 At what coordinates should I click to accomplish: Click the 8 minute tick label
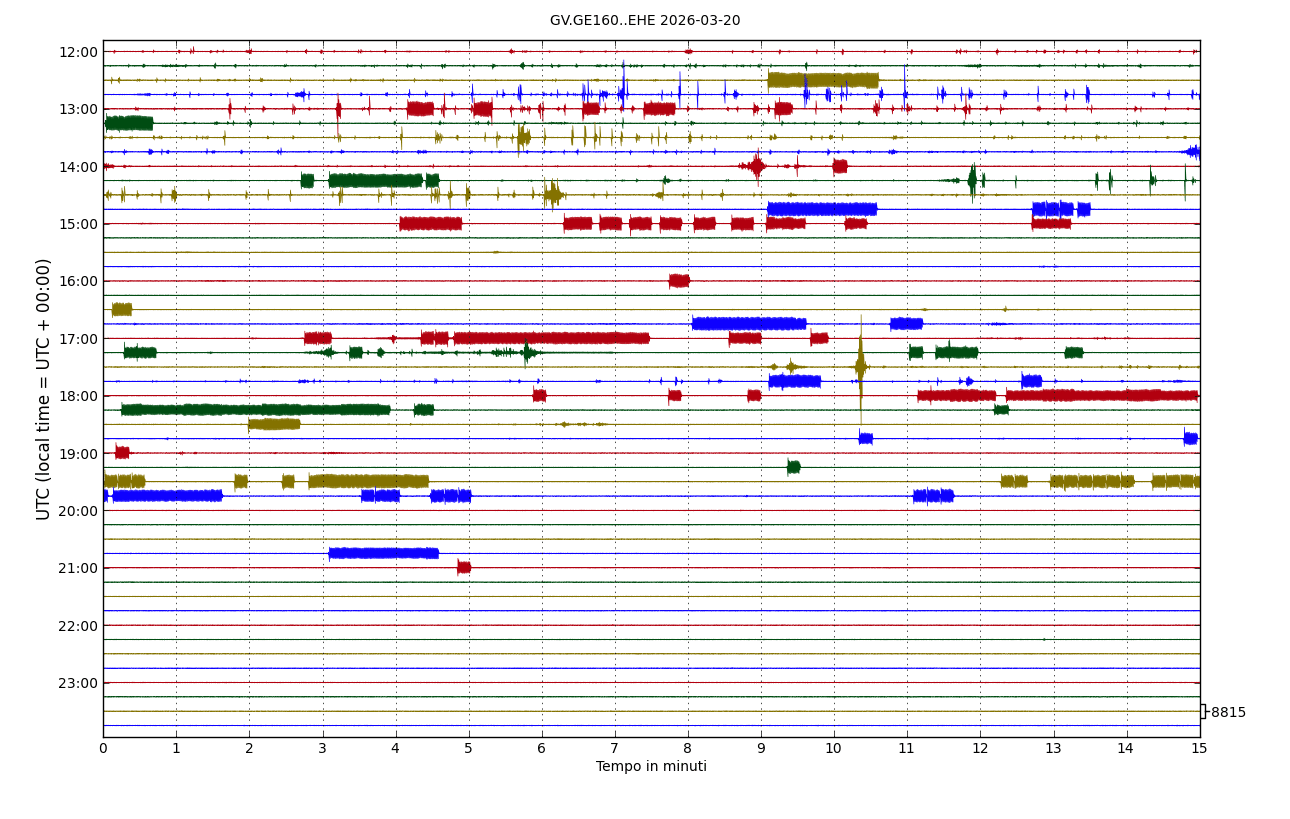pos(688,748)
